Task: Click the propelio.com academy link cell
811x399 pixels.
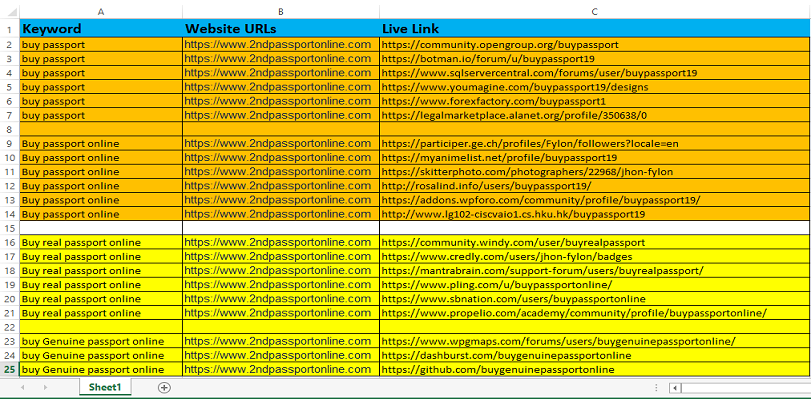Action: [595, 313]
